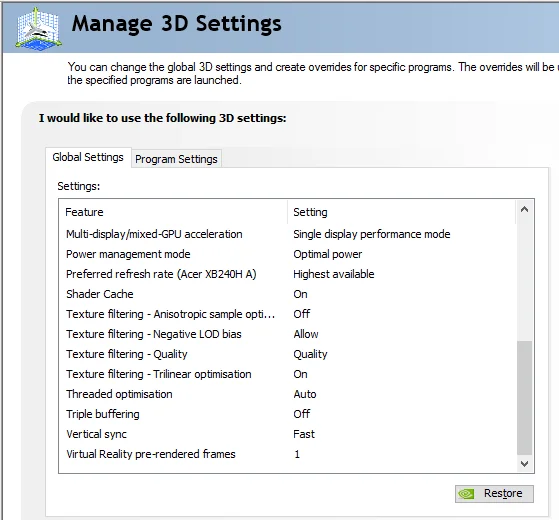This screenshot has width=559, height=520.
Task: Click the scroll down arrow in the settings list
Action: pos(524,464)
